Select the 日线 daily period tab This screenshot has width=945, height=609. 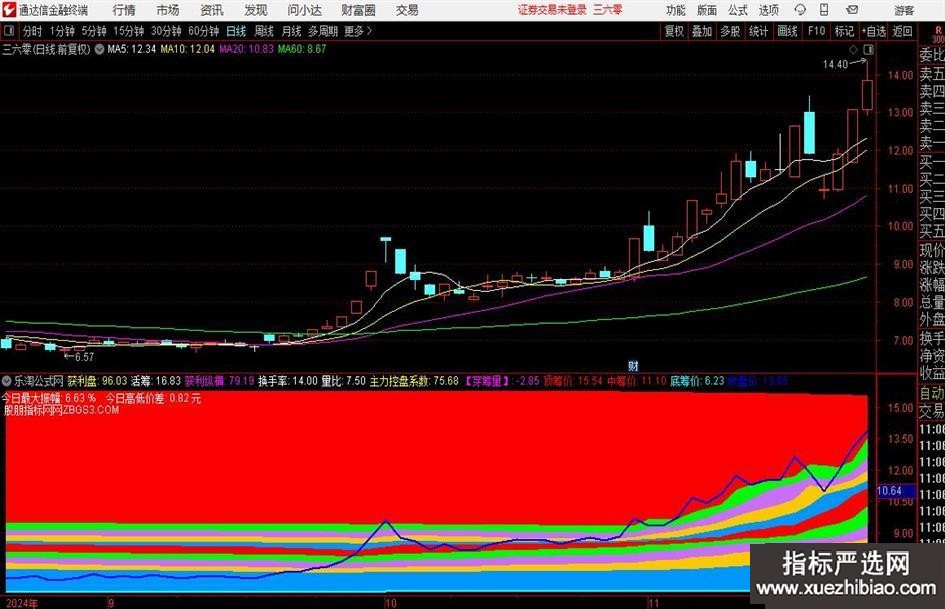[236, 31]
